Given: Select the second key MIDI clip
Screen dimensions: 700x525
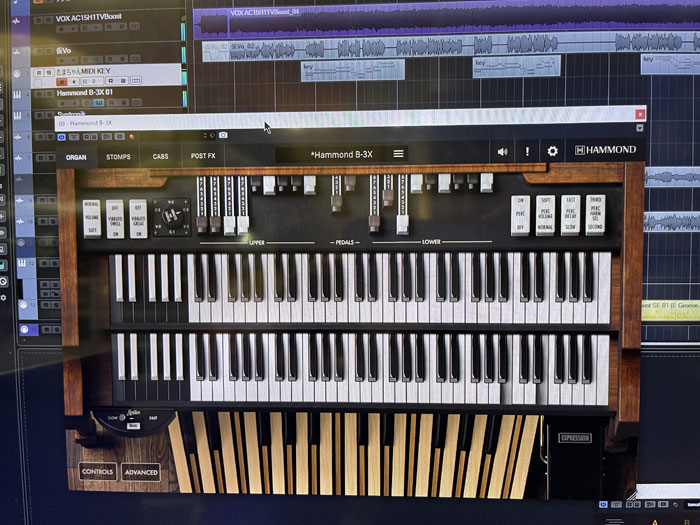Looking at the screenshot, I should coord(517,66).
